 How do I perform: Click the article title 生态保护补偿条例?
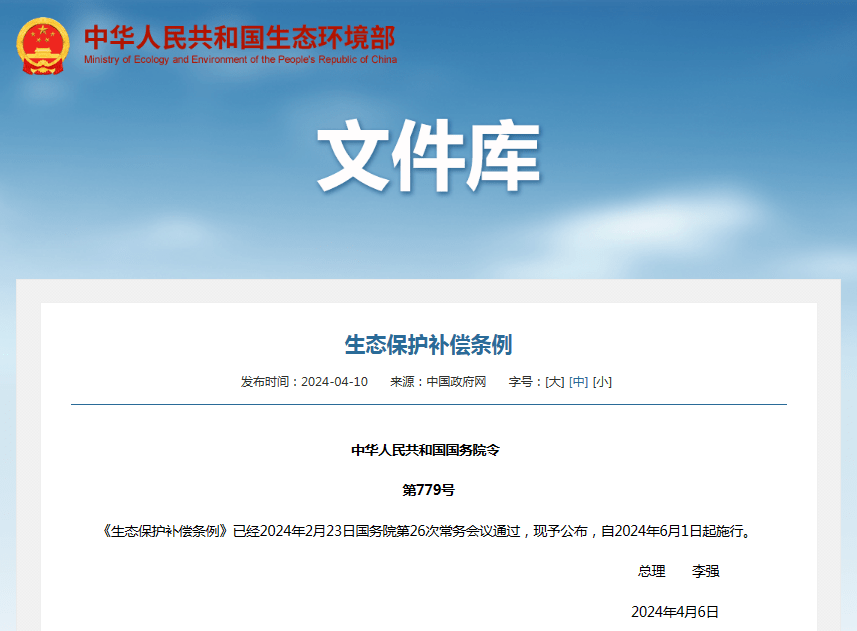(x=428, y=345)
